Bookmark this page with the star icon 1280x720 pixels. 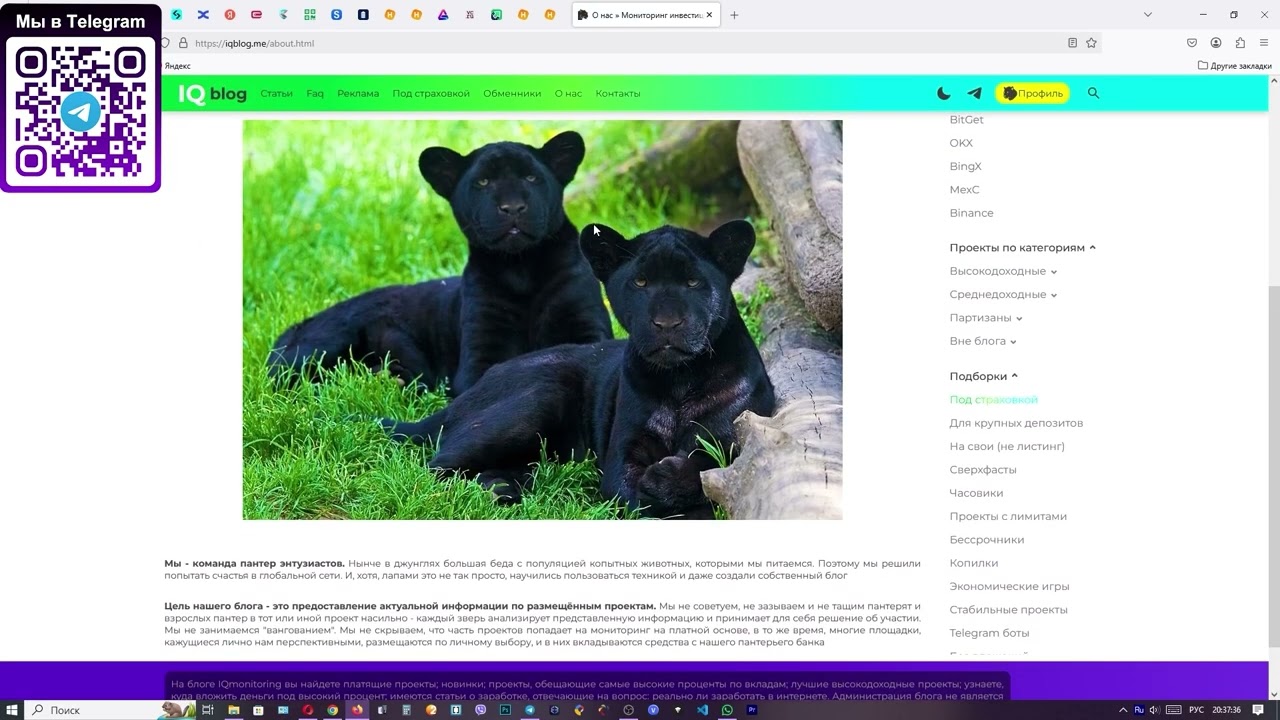1091,43
